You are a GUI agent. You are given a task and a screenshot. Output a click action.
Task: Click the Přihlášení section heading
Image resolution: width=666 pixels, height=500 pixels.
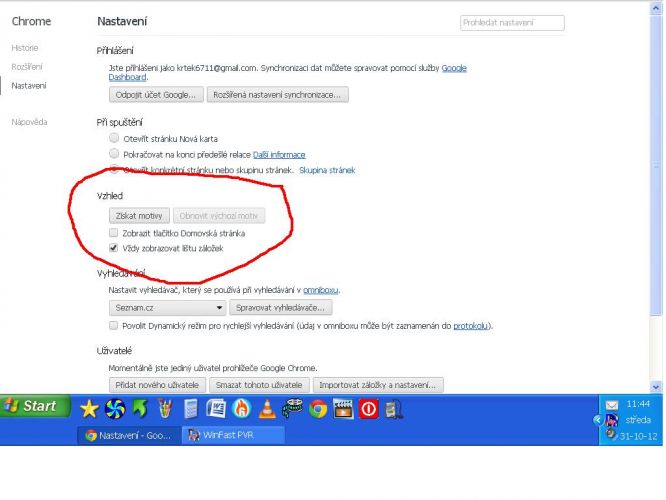pyautogui.click(x=115, y=51)
